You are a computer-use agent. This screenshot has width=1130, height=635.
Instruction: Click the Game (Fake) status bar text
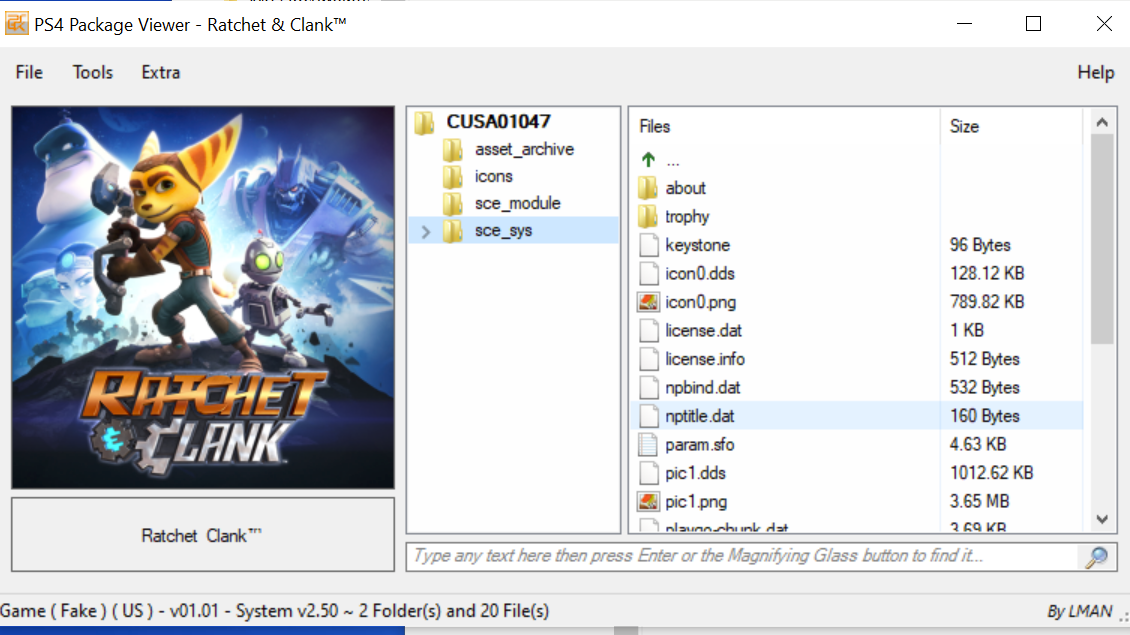[275, 611]
